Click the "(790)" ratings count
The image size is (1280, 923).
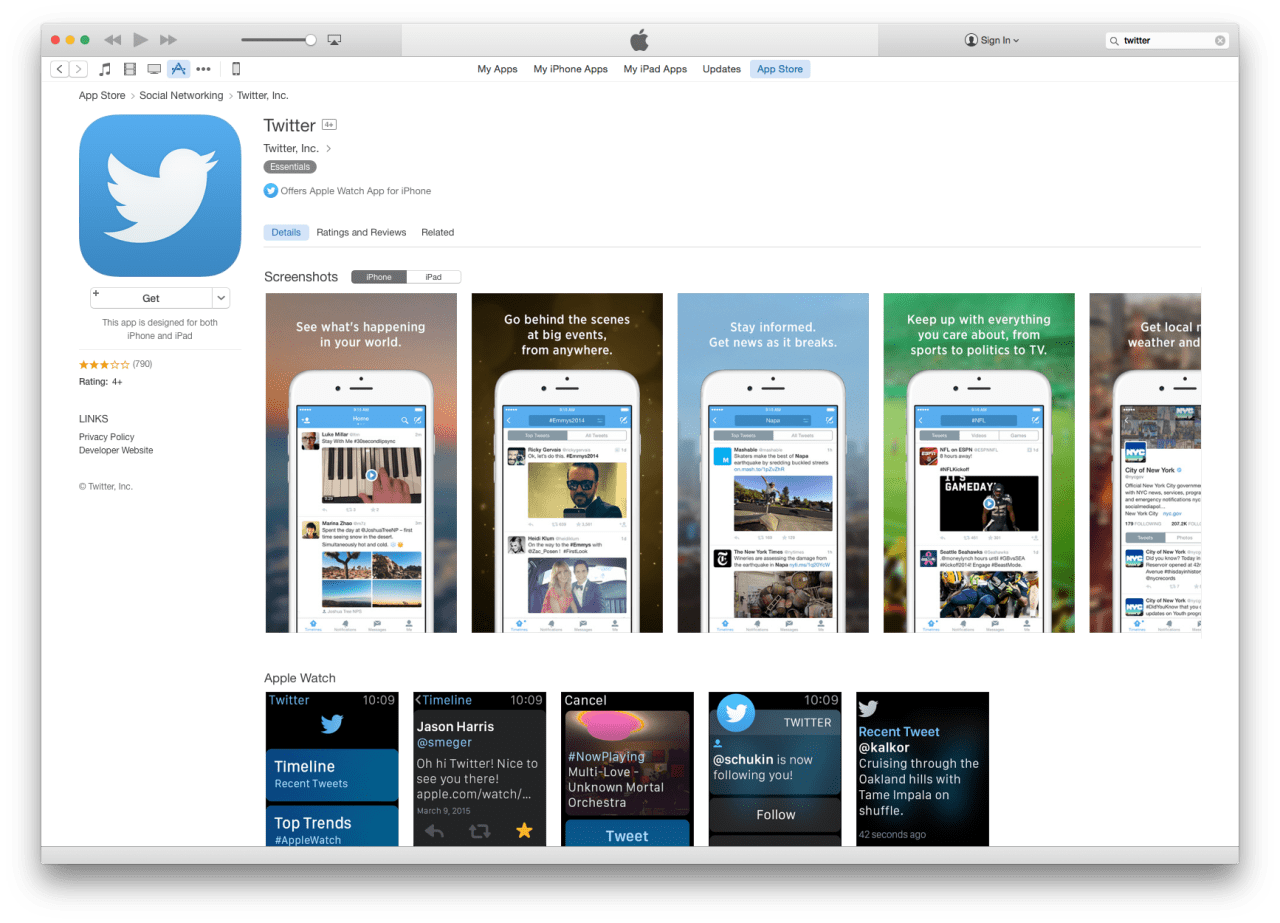[x=142, y=364]
